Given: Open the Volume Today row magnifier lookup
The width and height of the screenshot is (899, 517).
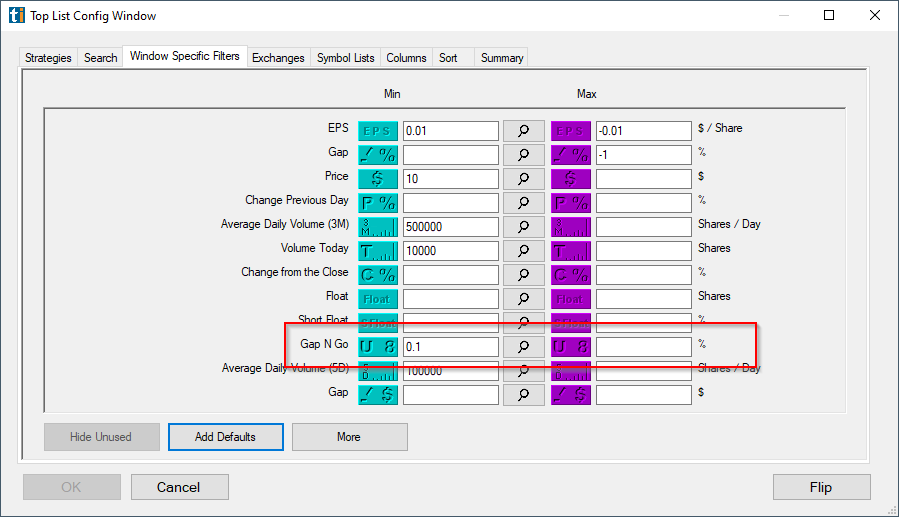Looking at the screenshot, I should pos(523,251).
